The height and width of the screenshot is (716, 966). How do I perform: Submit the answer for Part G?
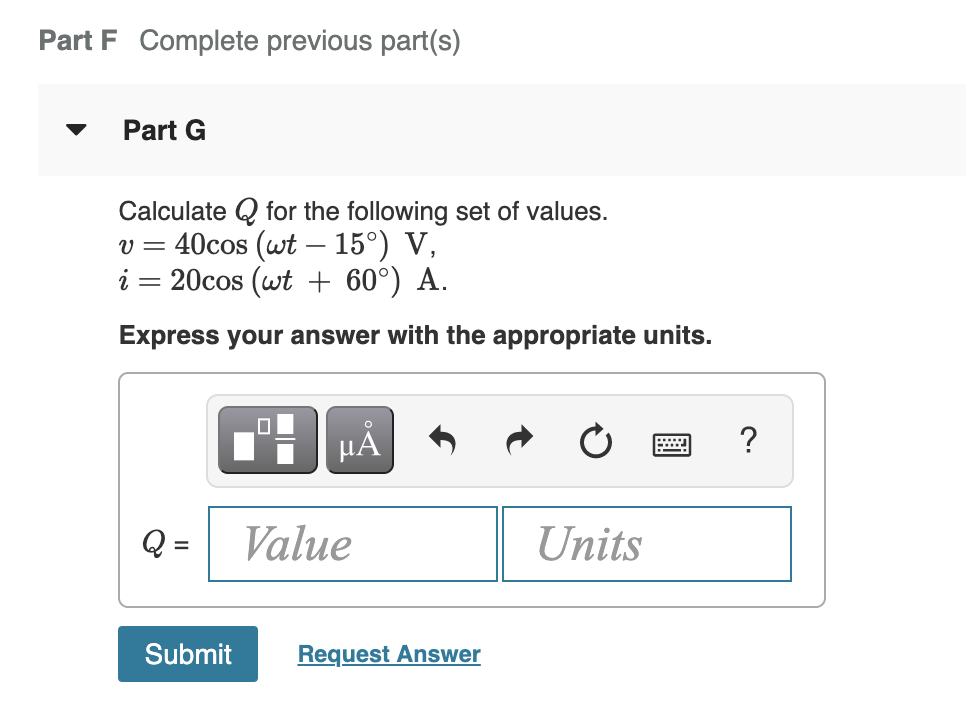187,653
